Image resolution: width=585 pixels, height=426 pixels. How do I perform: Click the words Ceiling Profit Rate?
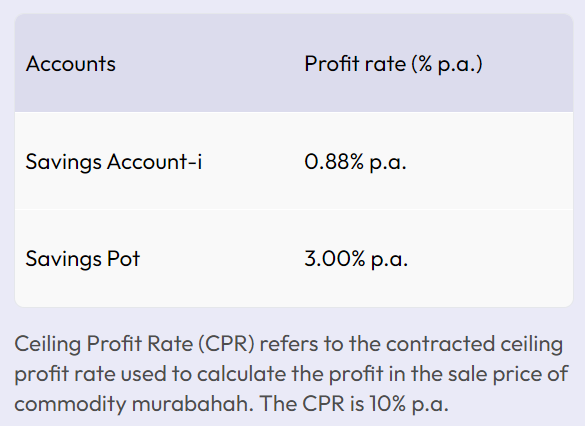click(103, 344)
